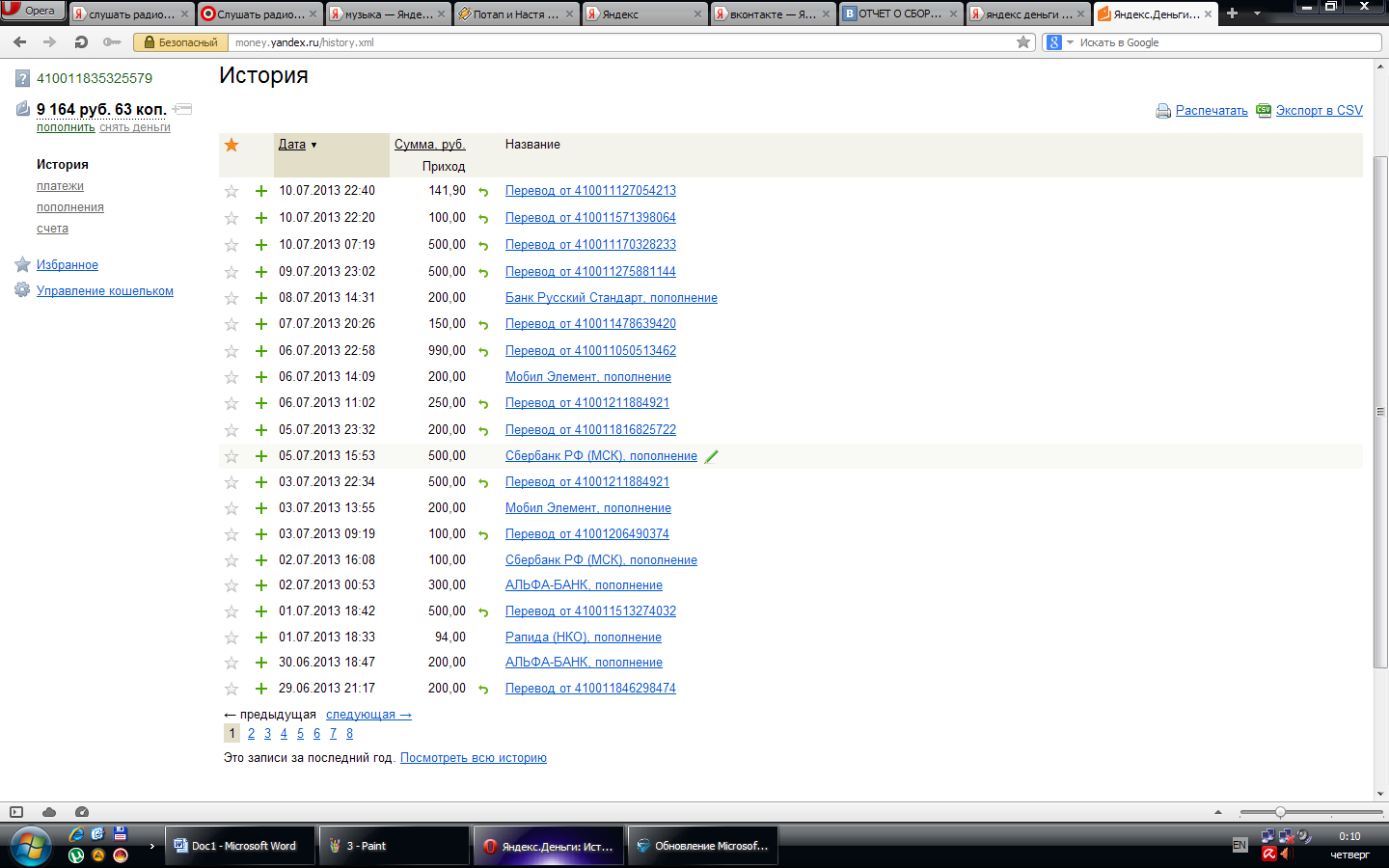Bookmark page with address bar star
The height and width of the screenshot is (868, 1389).
coord(1023,42)
